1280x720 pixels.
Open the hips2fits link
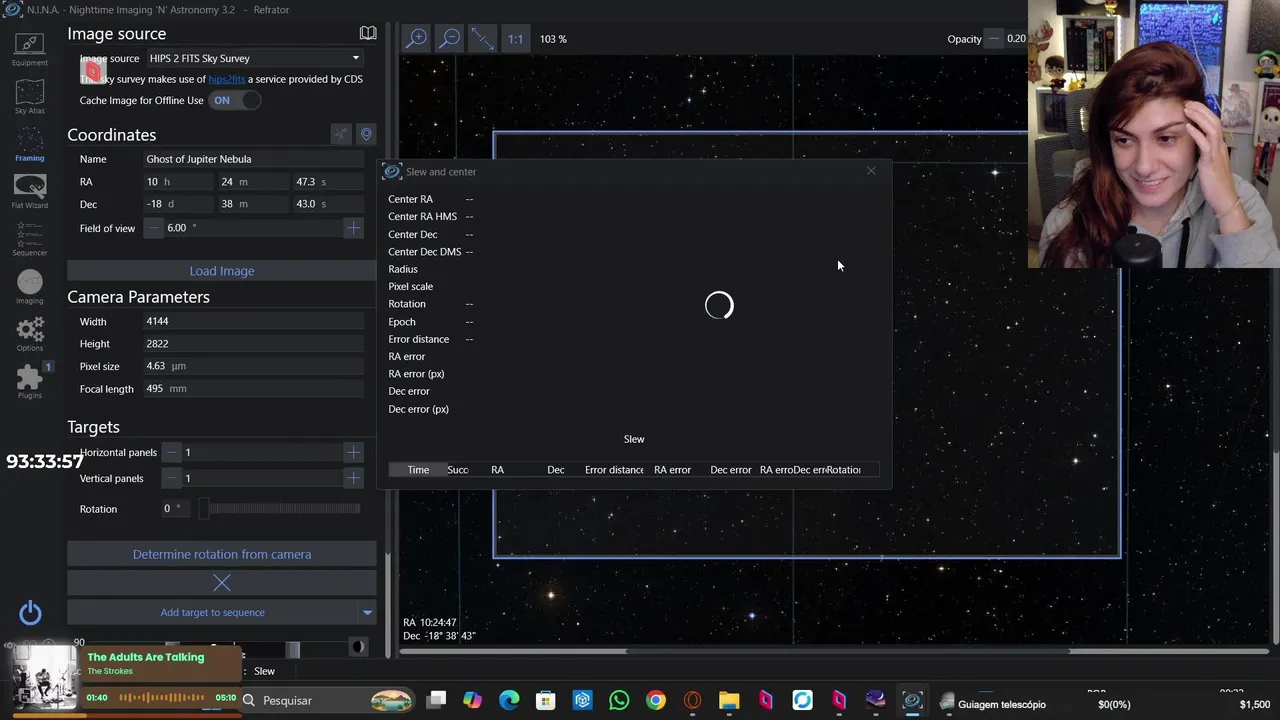[226, 79]
